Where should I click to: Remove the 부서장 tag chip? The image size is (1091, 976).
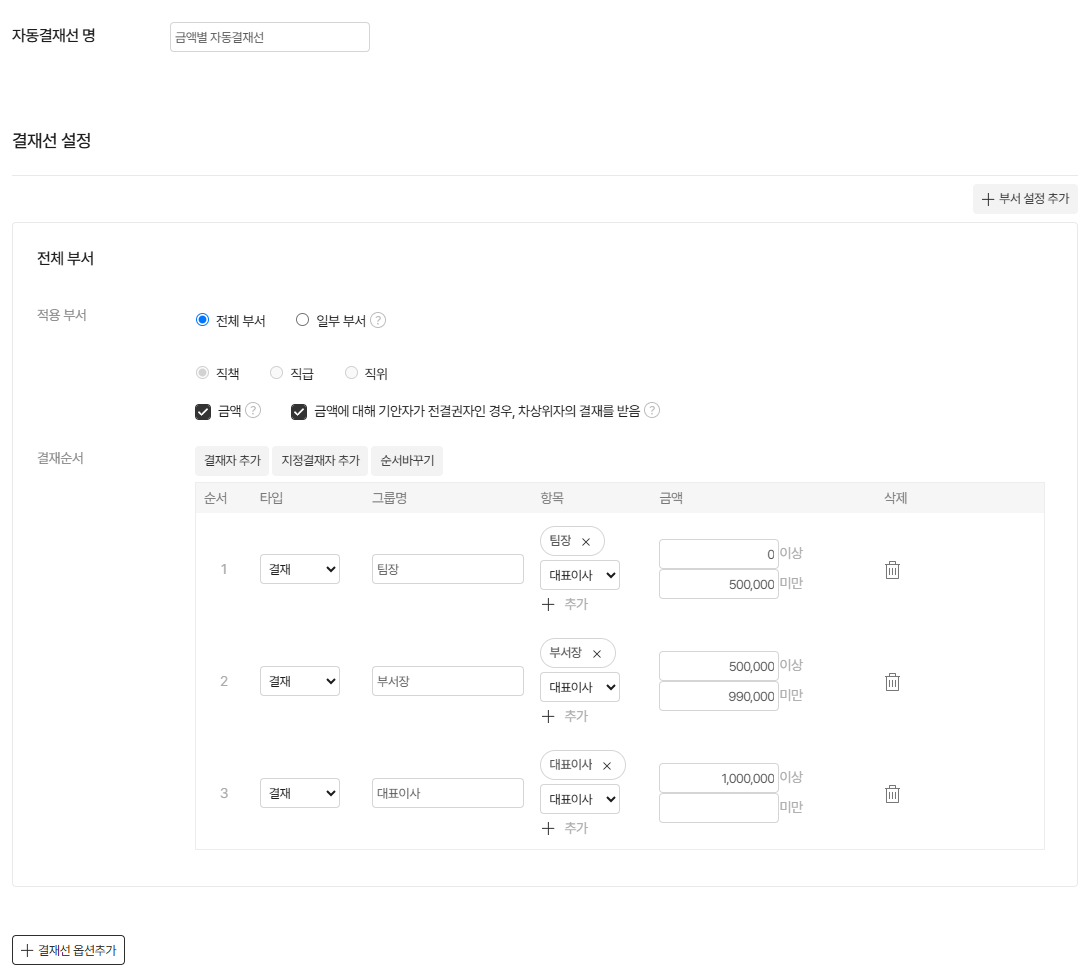click(597, 654)
